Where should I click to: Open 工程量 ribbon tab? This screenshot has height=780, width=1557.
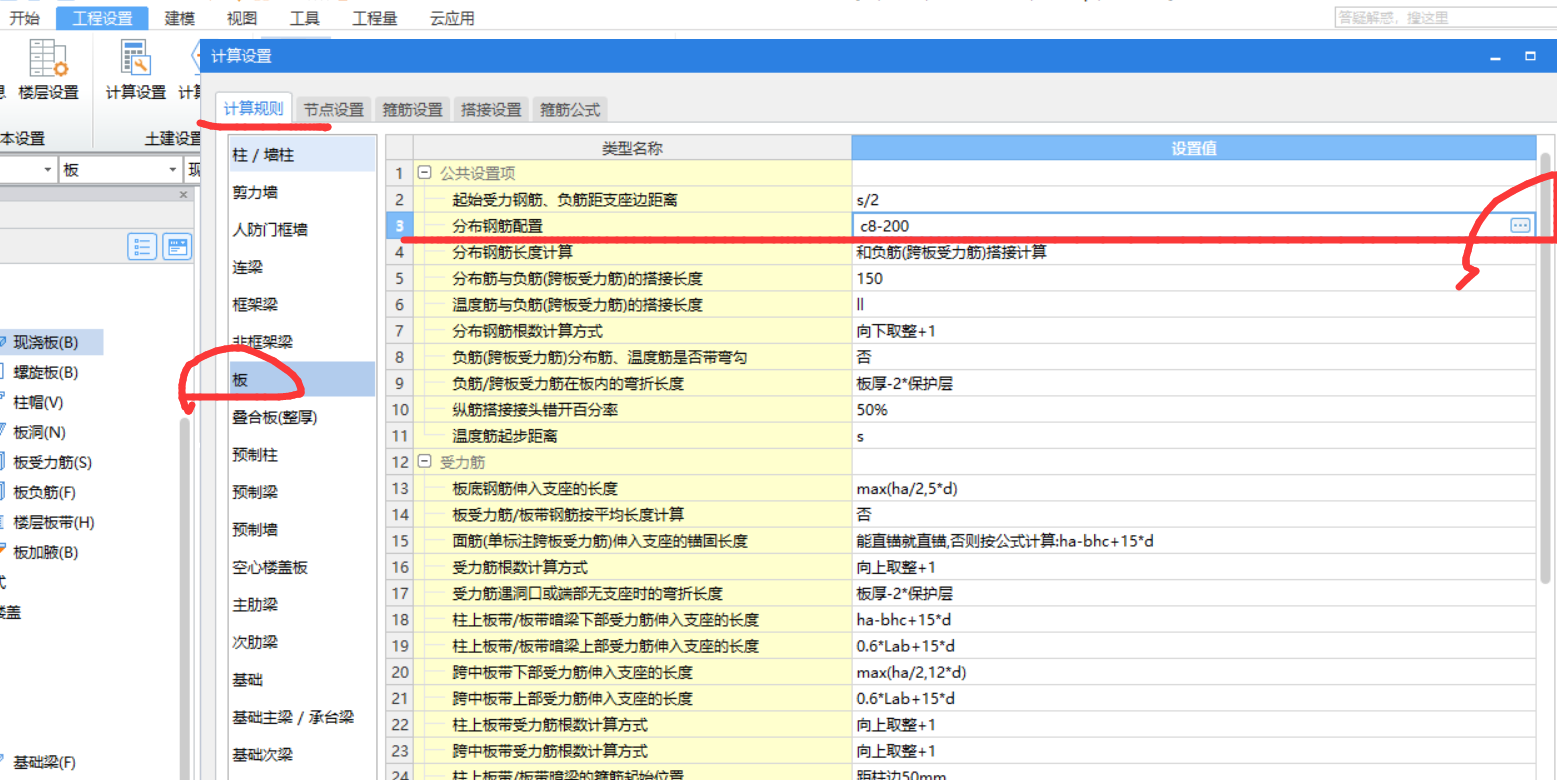(374, 18)
